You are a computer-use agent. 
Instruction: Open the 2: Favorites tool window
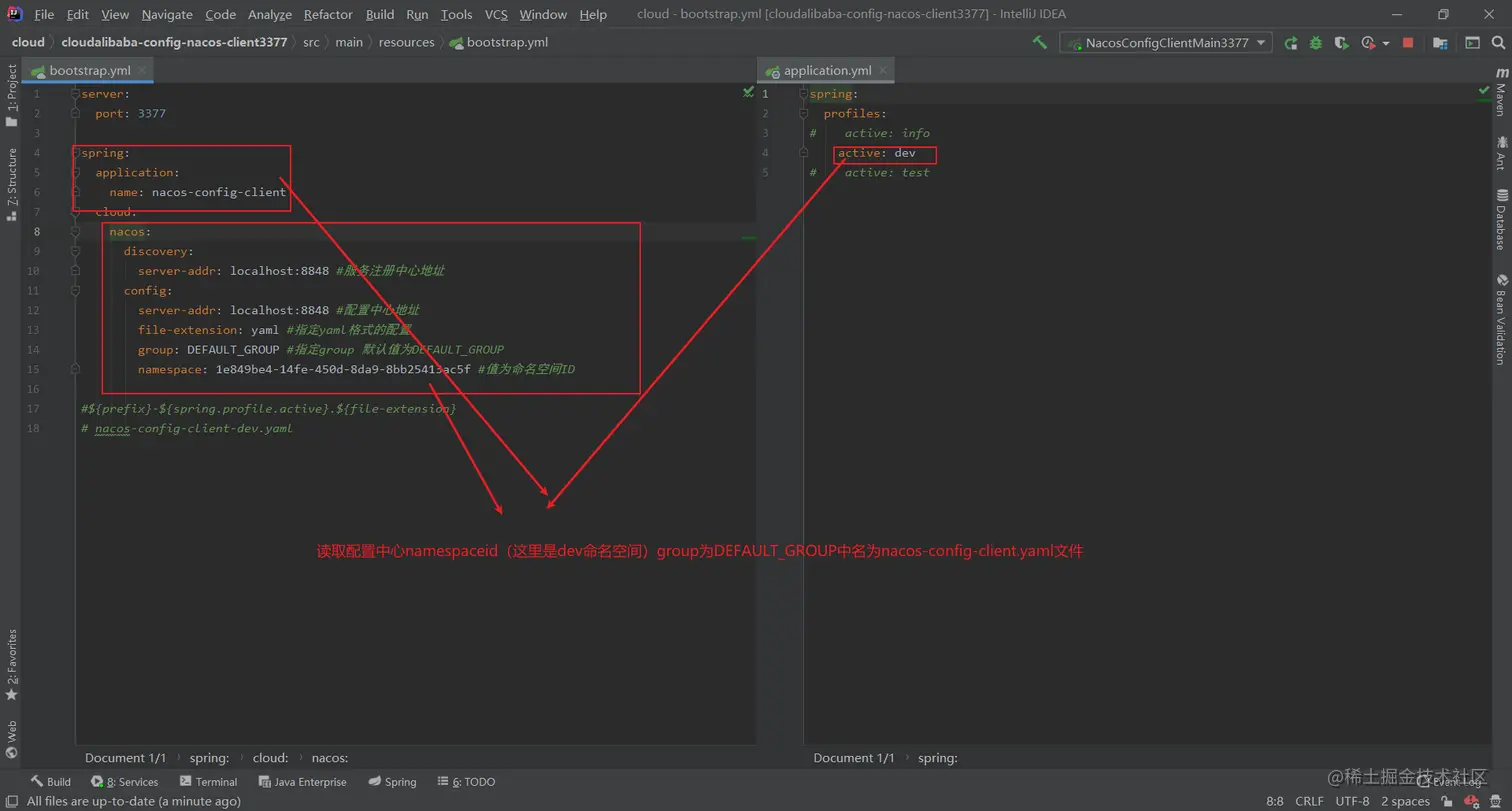click(x=12, y=664)
